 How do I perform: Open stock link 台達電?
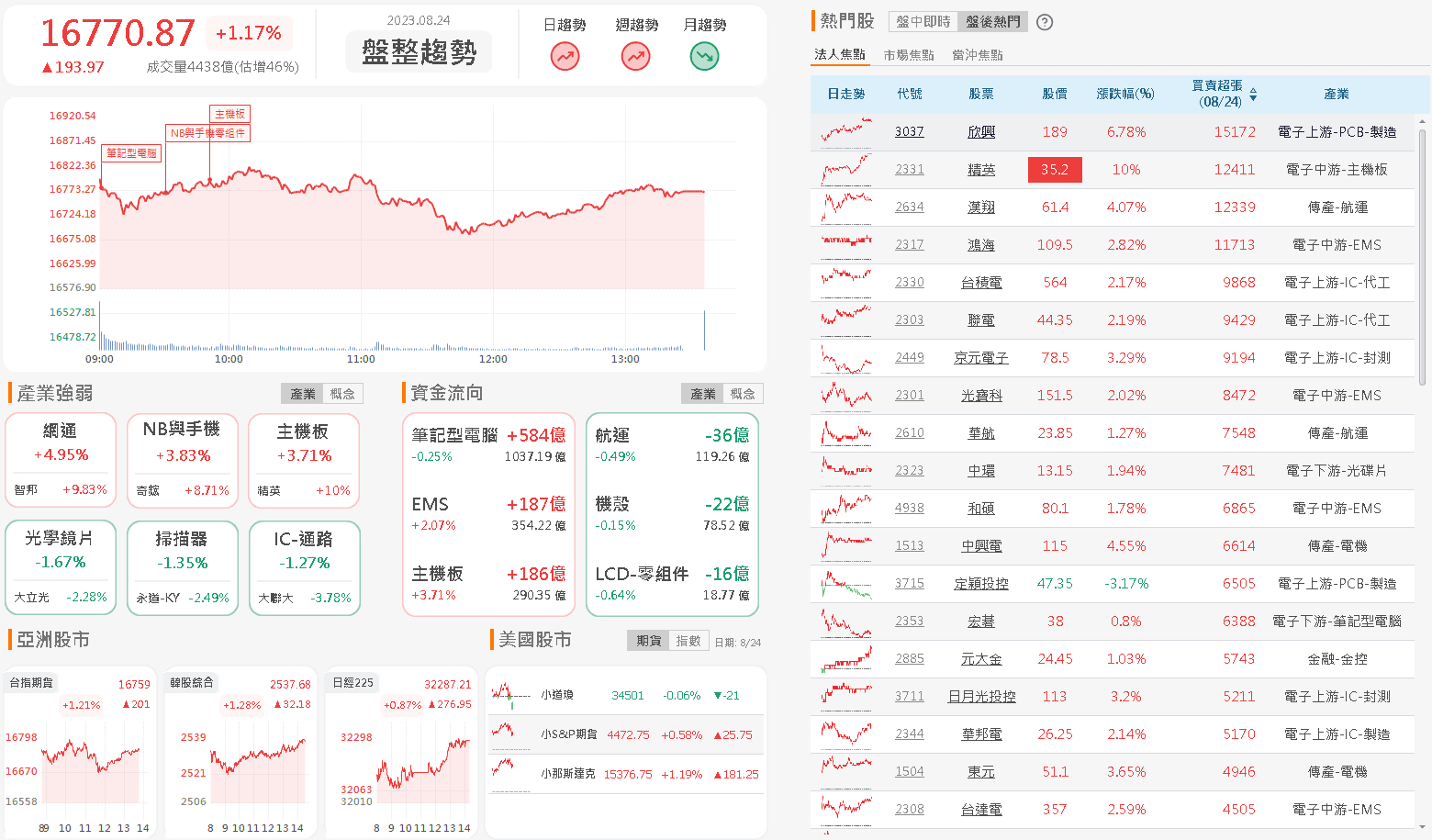pos(981,810)
